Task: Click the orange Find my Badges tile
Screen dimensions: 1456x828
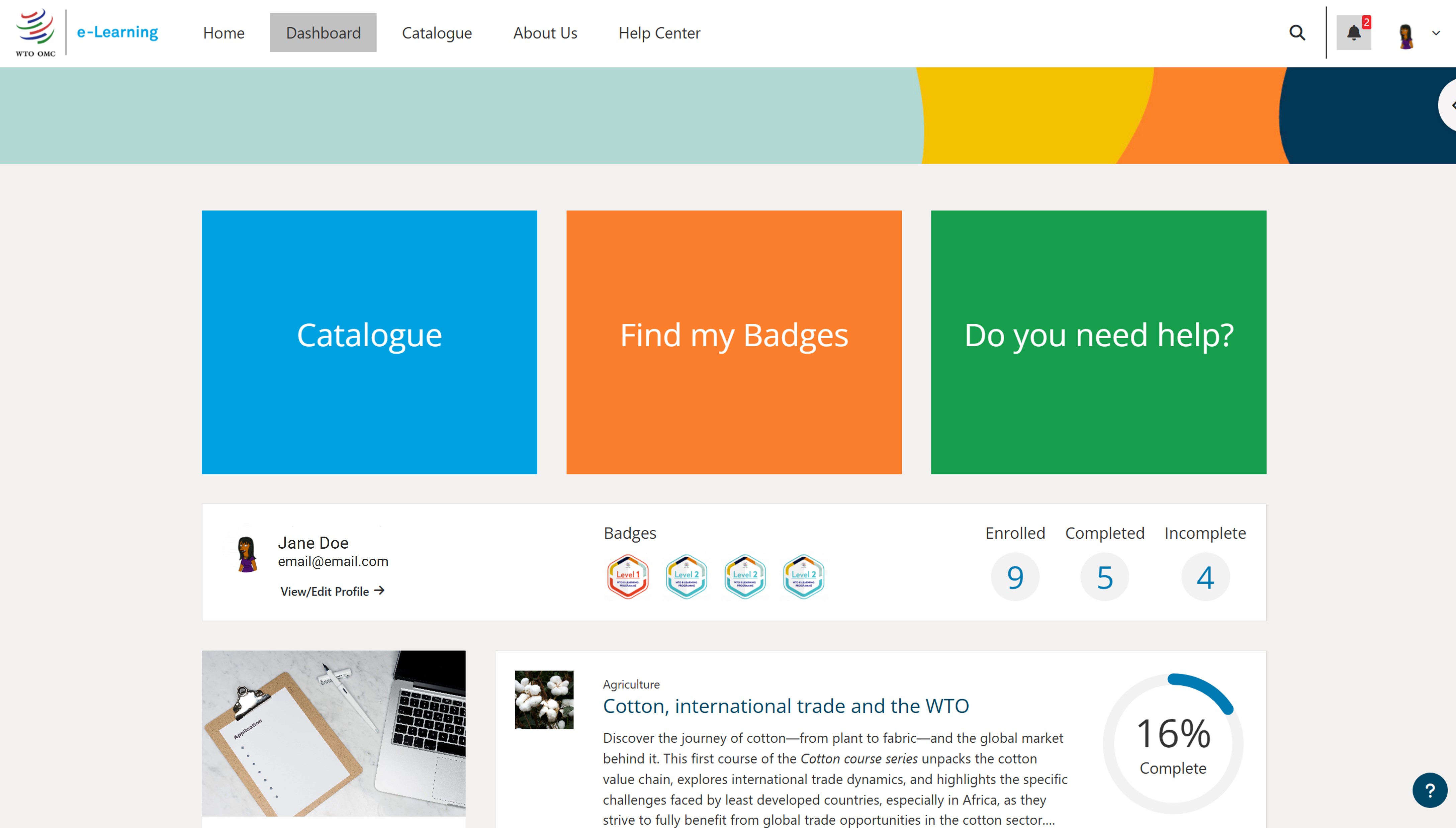Action: tap(733, 342)
